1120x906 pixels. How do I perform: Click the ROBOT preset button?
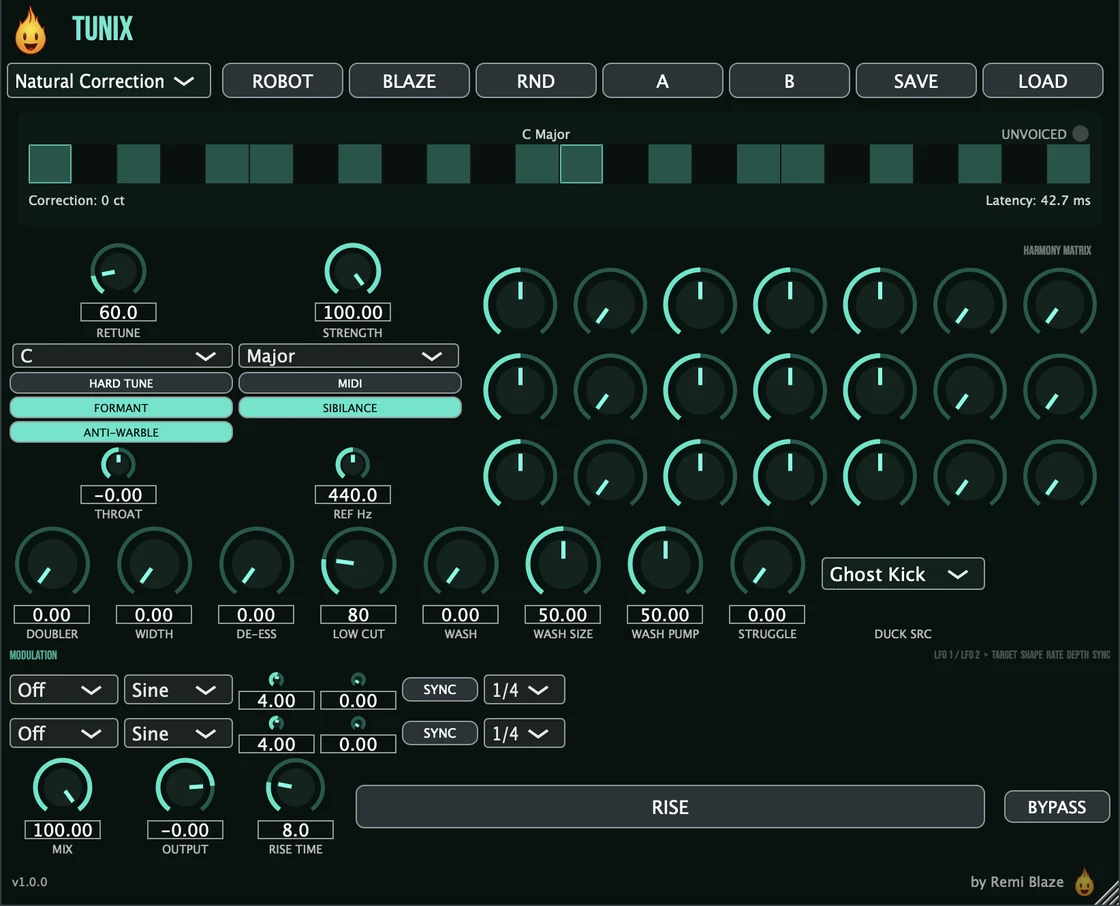tap(282, 81)
